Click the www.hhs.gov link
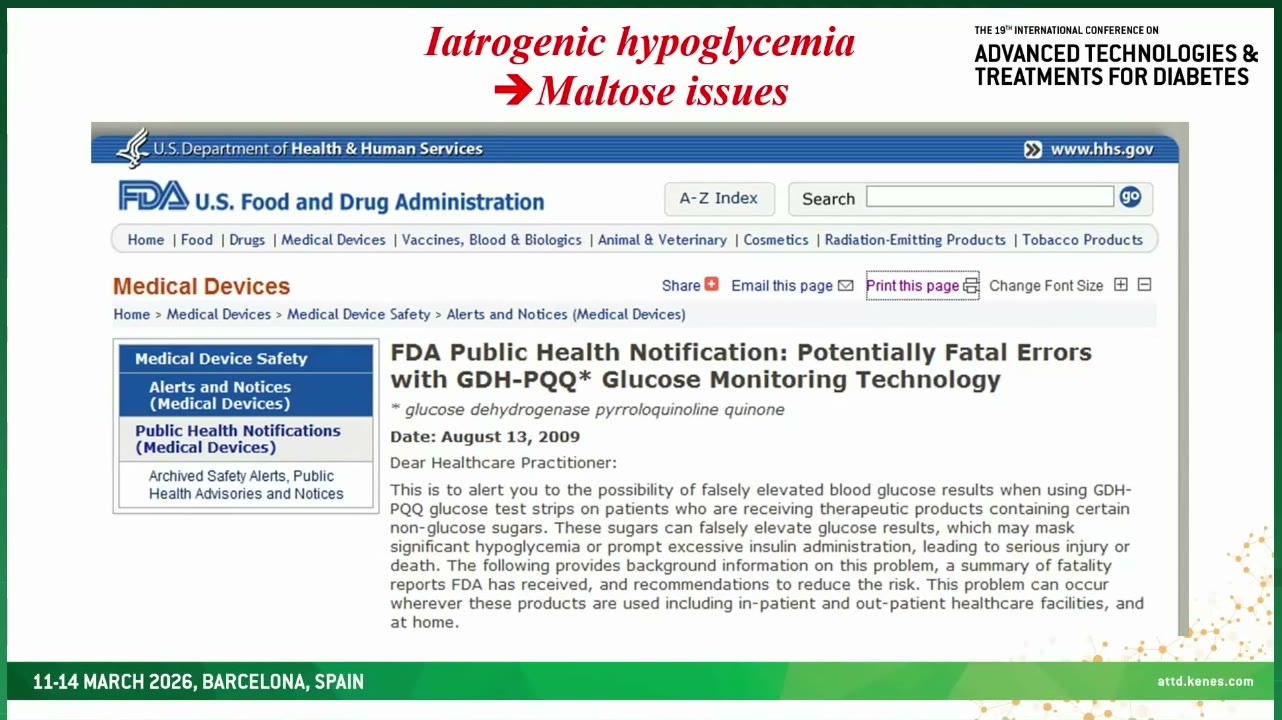Viewport: 1282px width, 720px height. pyautogui.click(x=1102, y=150)
